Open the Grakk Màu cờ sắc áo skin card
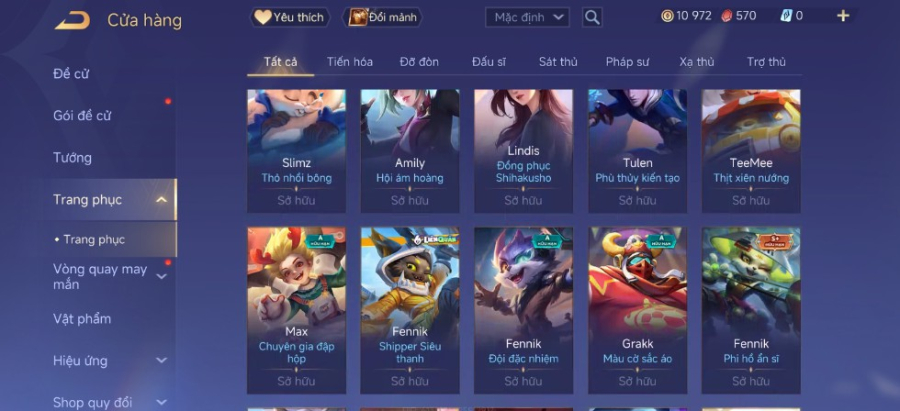The image size is (900, 411). [x=637, y=310]
